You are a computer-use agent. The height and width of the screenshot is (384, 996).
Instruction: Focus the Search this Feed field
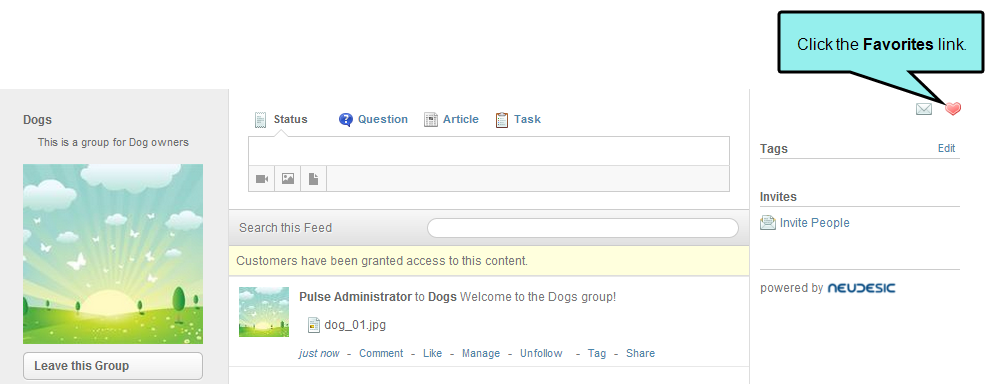pos(582,228)
